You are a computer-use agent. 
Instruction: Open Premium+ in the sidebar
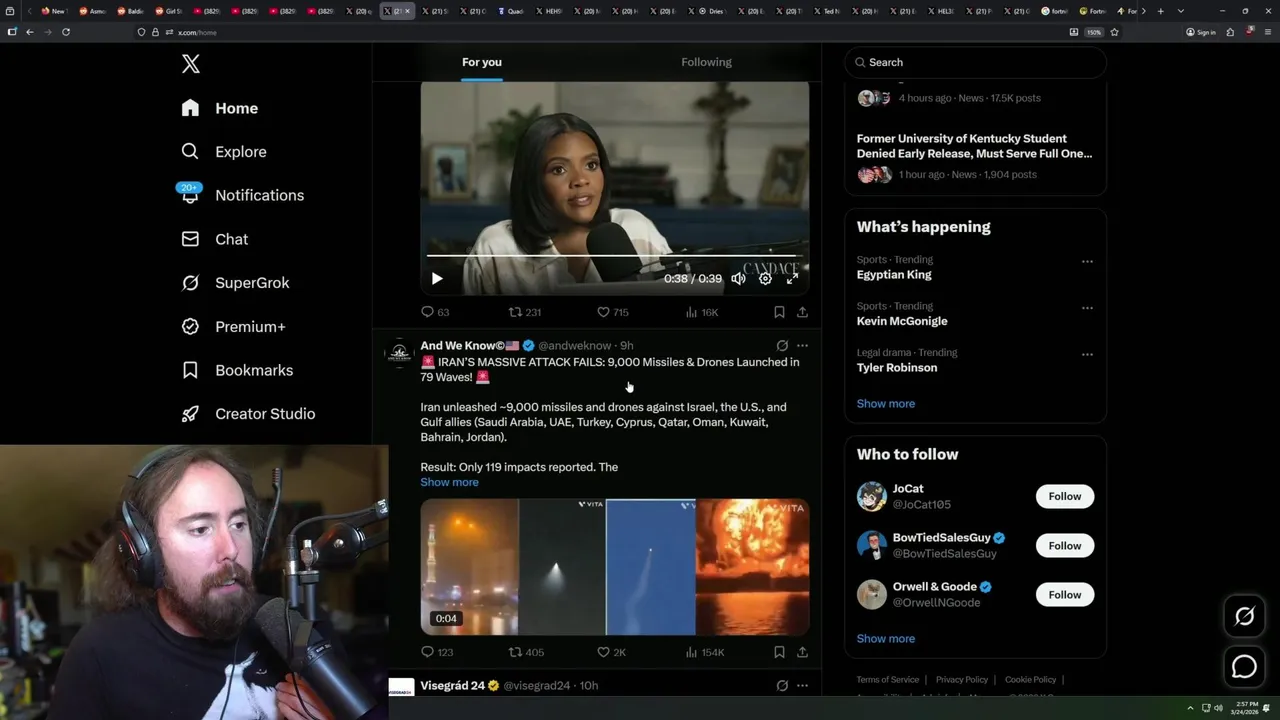pyautogui.click(x=233, y=327)
